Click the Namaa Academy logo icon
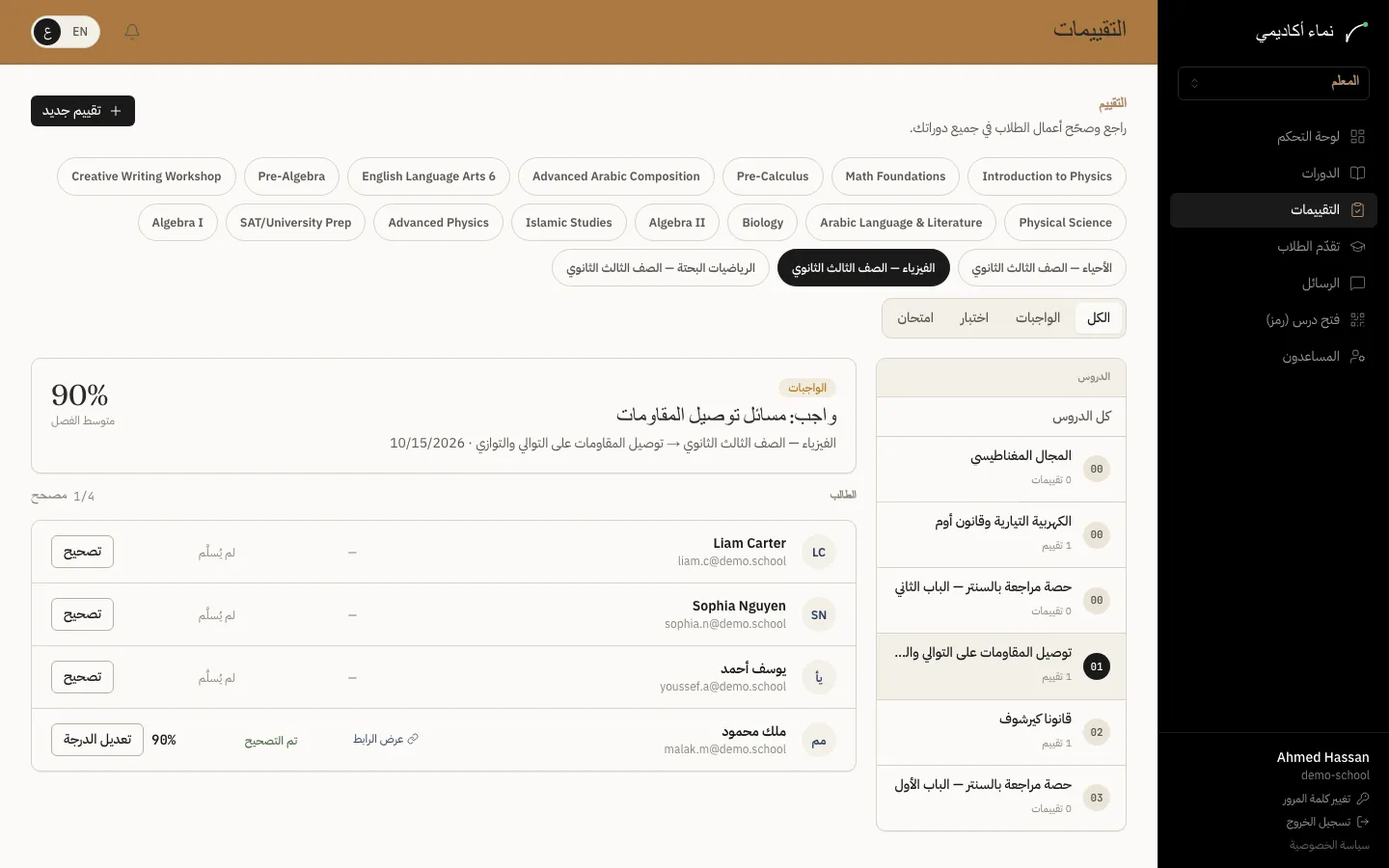This screenshot has width=1389, height=868. (x=1356, y=32)
